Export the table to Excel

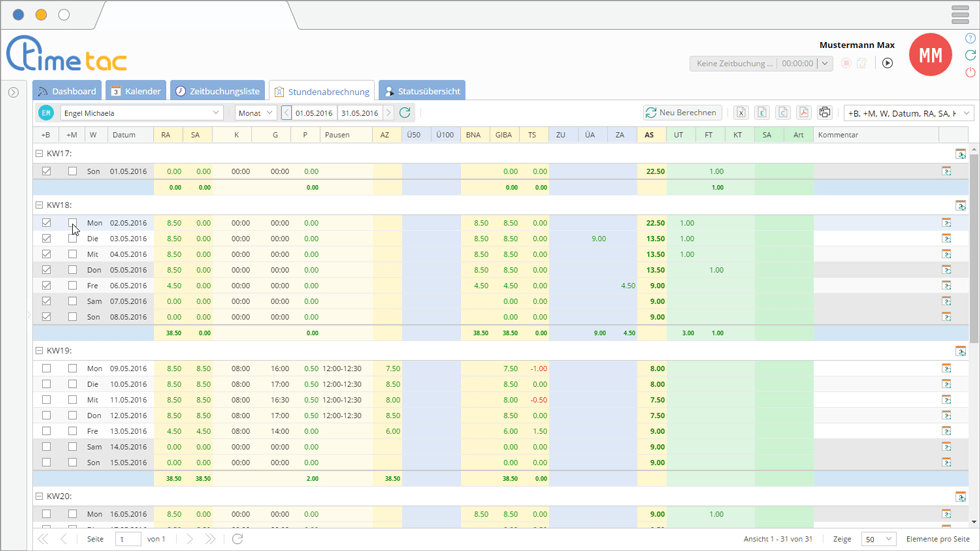click(x=741, y=113)
